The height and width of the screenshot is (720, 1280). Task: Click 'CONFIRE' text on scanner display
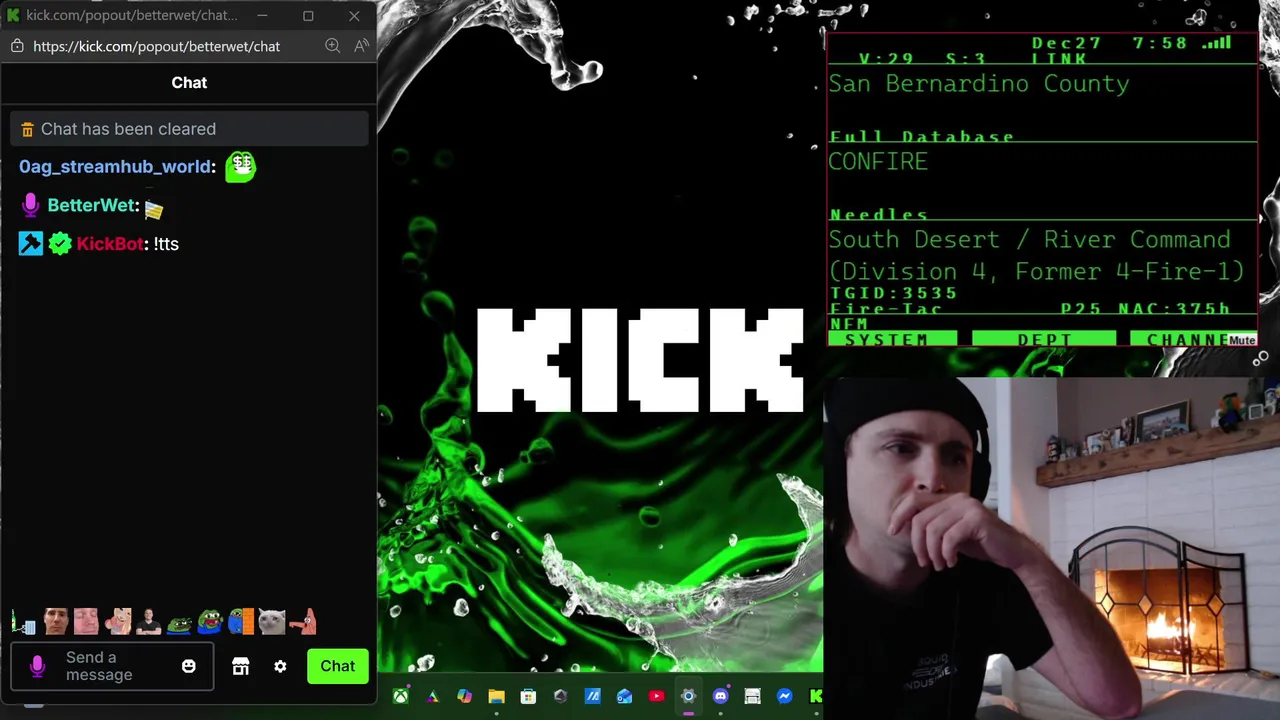point(878,162)
